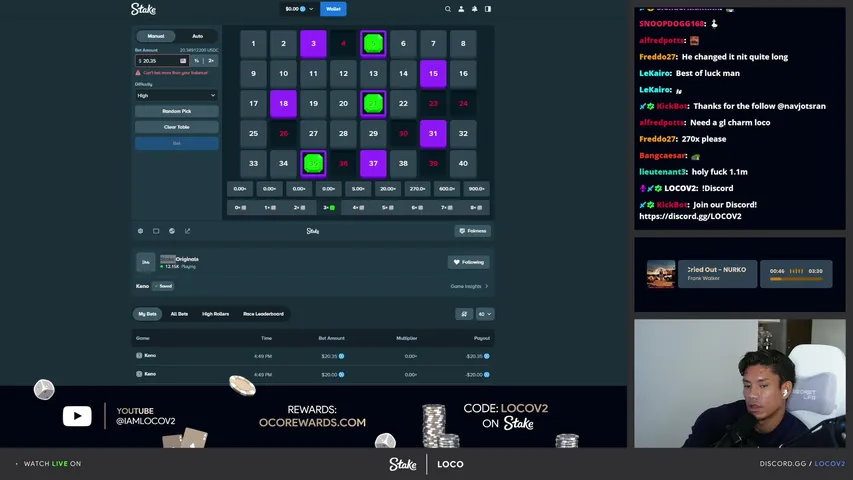Click the 3× hits indicator
This screenshot has height=480, width=853.
(329, 207)
